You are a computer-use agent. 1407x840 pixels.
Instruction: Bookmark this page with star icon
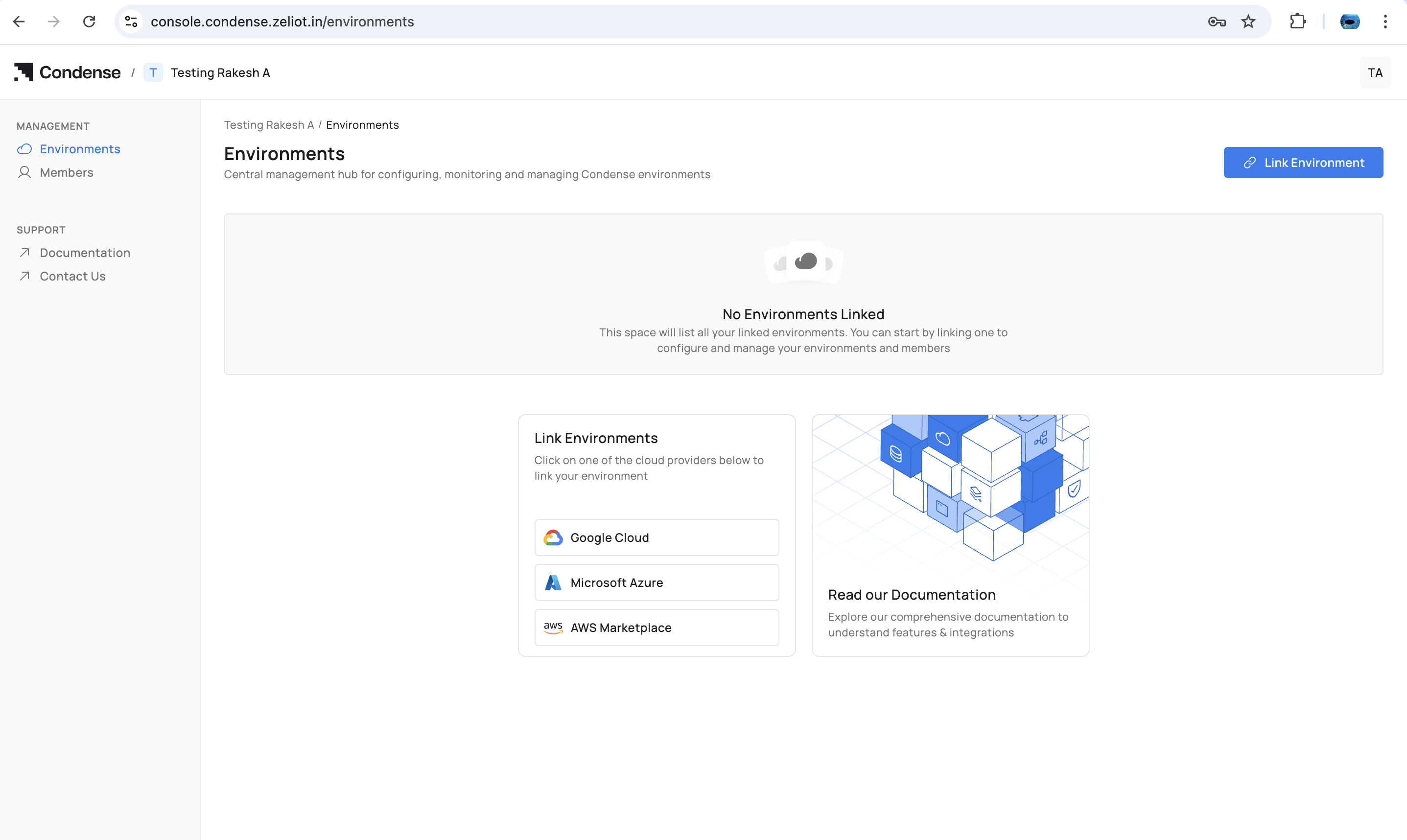click(x=1248, y=22)
